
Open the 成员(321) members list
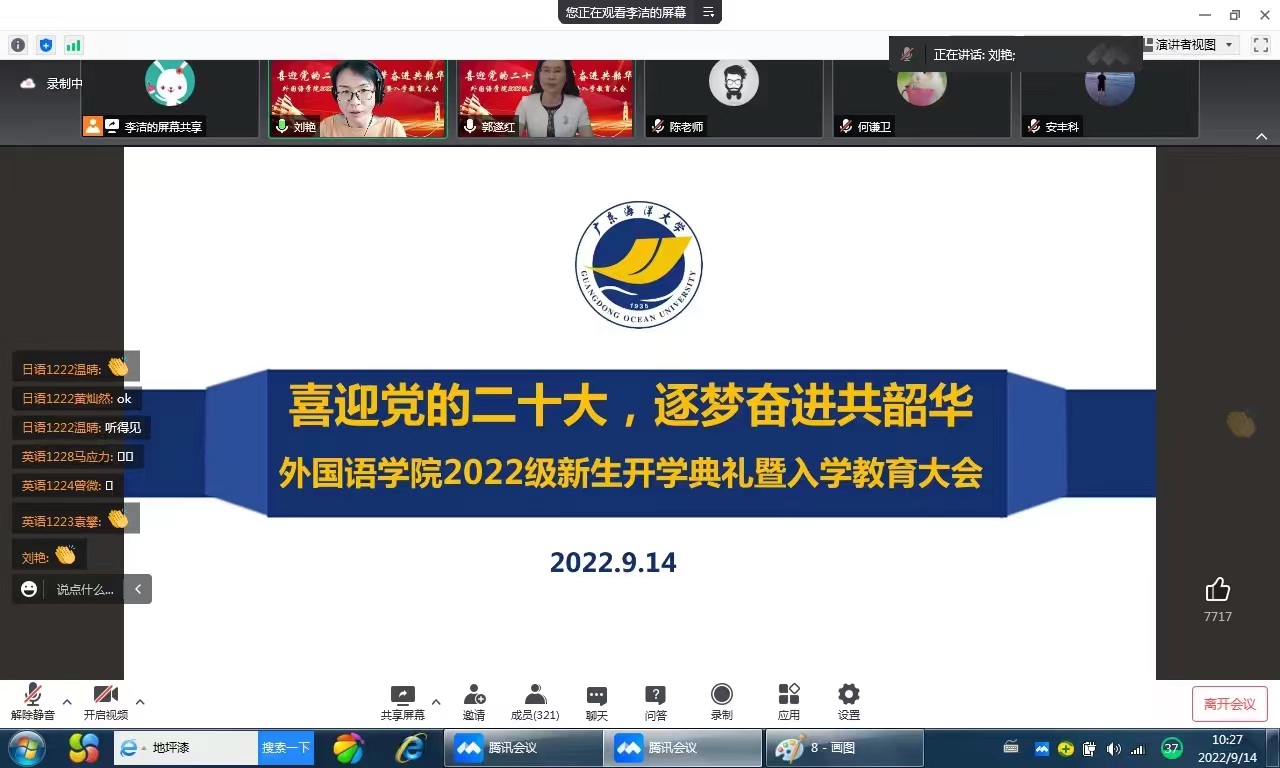point(535,701)
